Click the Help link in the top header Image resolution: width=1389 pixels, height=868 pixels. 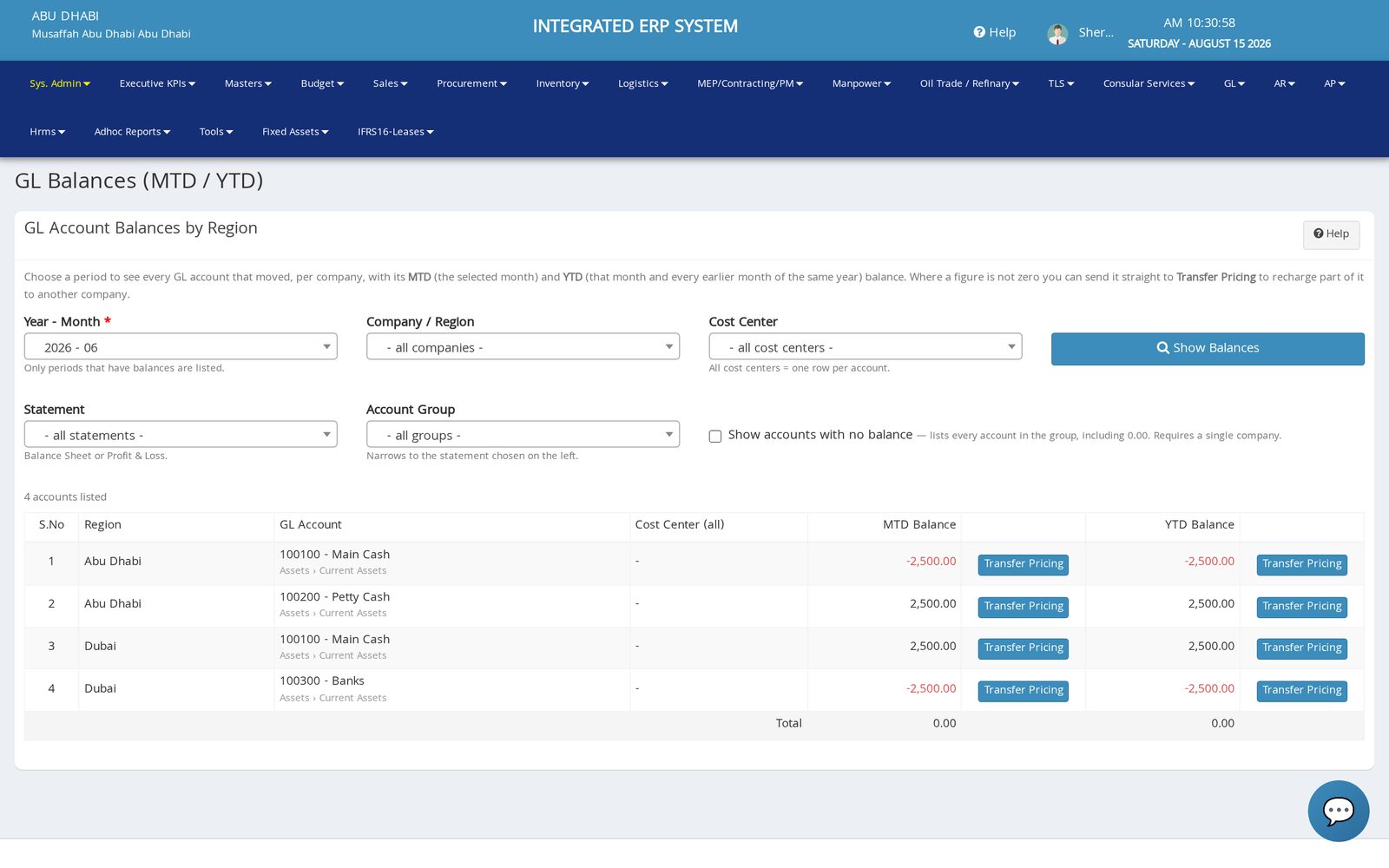click(995, 32)
